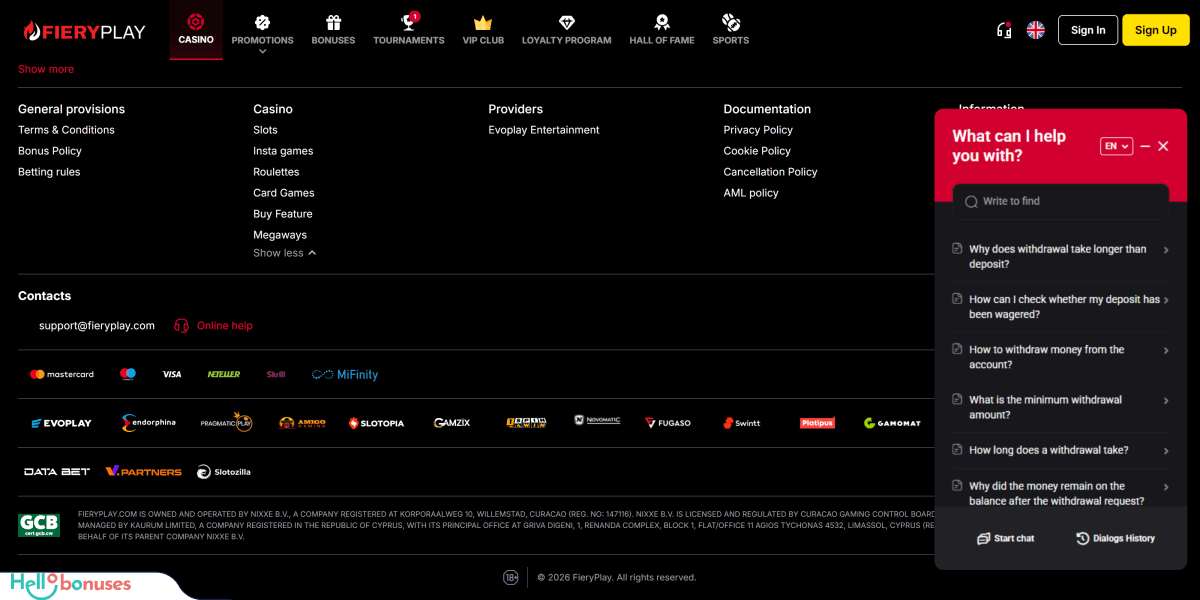
Task: Select the Casino nav icon
Action: [x=196, y=21]
